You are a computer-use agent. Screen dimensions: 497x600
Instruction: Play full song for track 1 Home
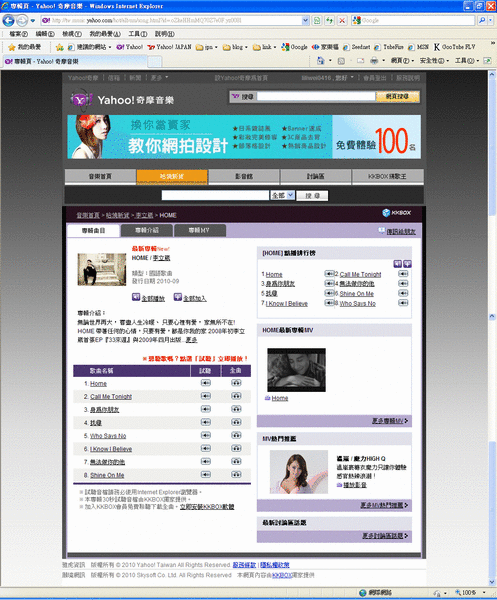(x=236, y=383)
